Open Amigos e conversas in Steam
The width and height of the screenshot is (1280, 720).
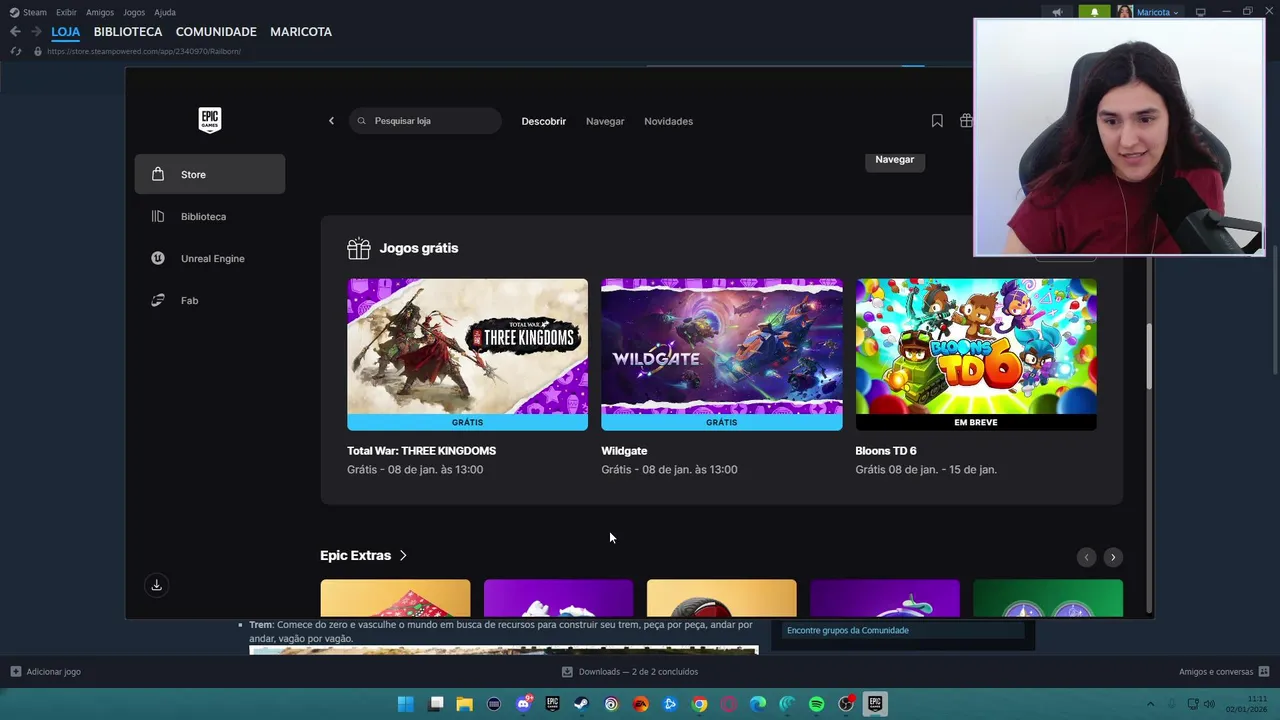click(1224, 672)
